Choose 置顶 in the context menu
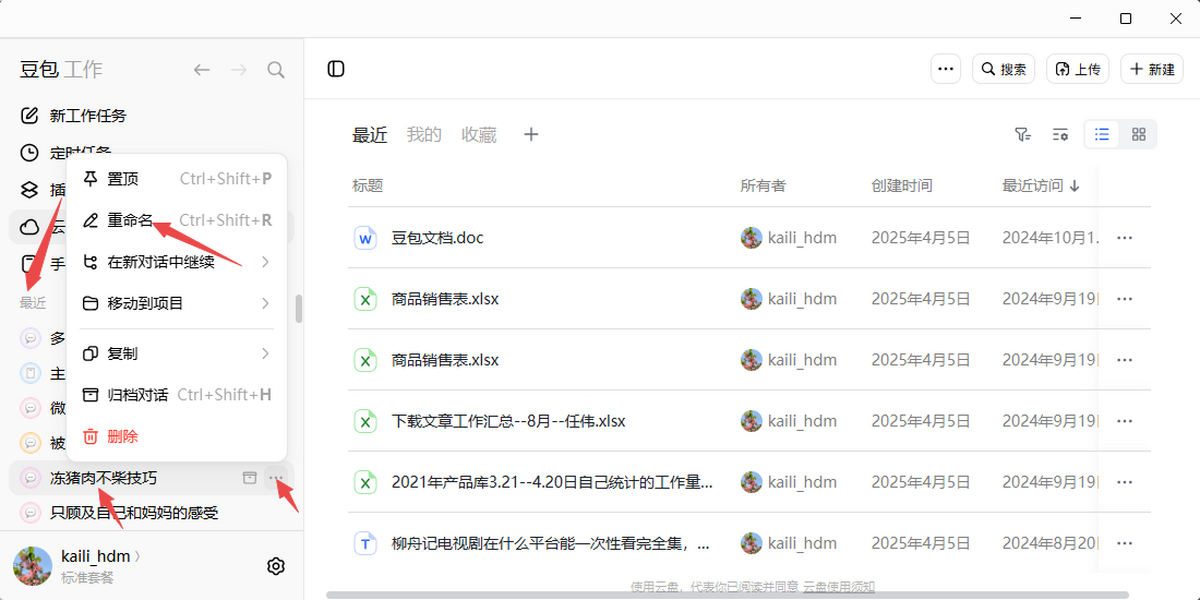Image resolution: width=1200 pixels, height=600 pixels. 176,179
